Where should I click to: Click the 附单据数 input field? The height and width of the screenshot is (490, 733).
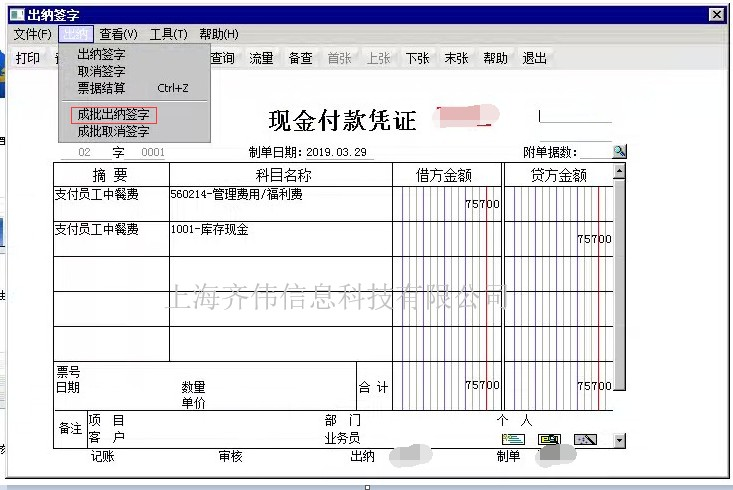(x=593, y=152)
